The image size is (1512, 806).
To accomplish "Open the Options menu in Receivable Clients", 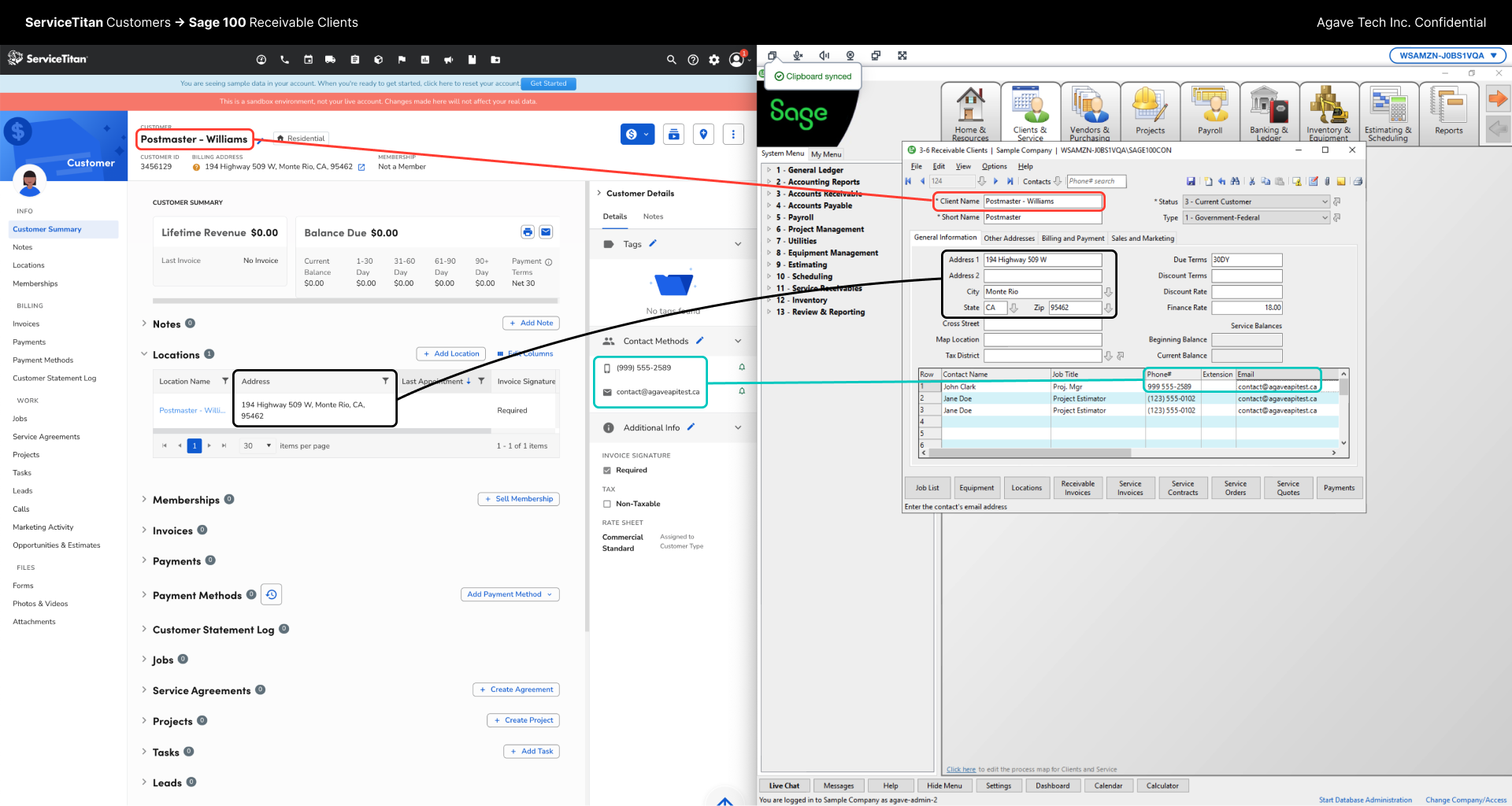I will coord(994,166).
